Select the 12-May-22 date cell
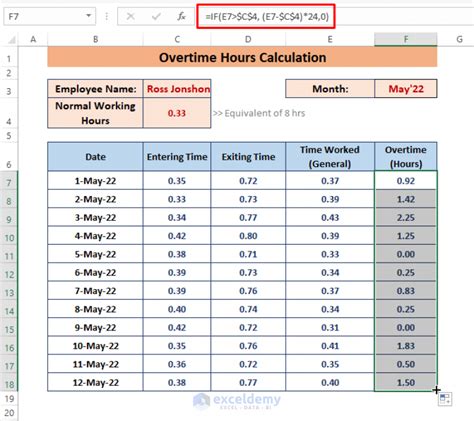The height and width of the screenshot is (421, 474). [x=95, y=383]
